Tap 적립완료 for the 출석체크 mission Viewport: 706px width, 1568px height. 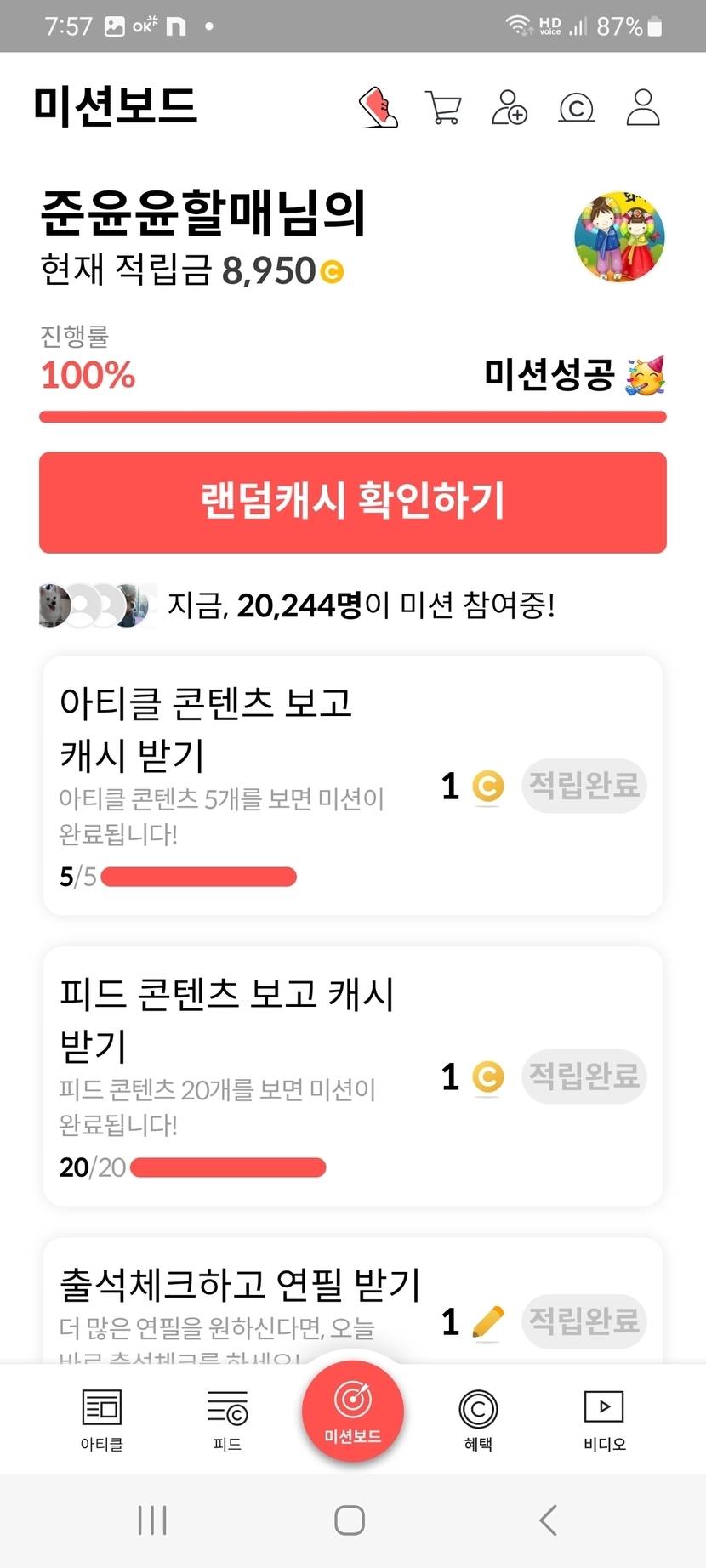point(584,1321)
